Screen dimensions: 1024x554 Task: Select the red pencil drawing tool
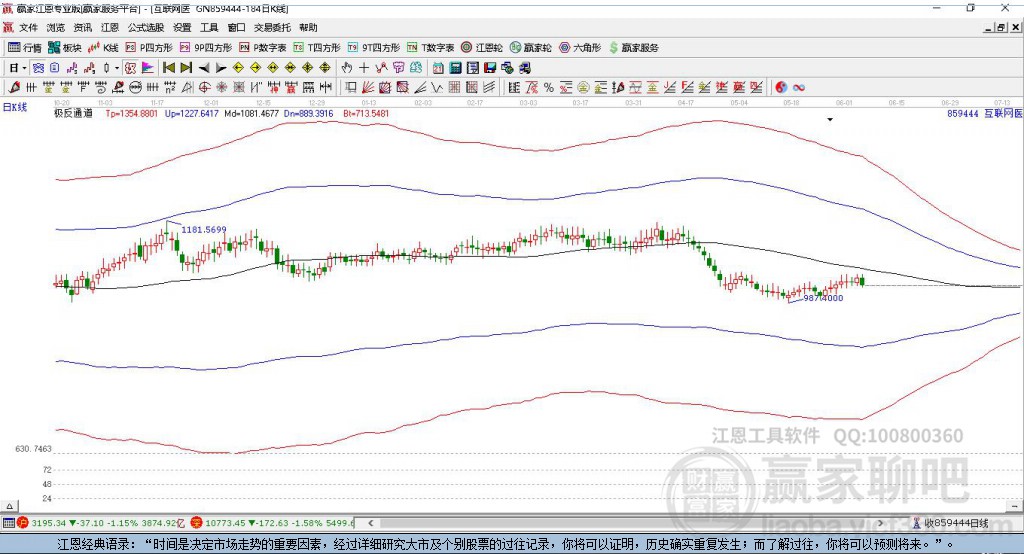click(x=14, y=88)
